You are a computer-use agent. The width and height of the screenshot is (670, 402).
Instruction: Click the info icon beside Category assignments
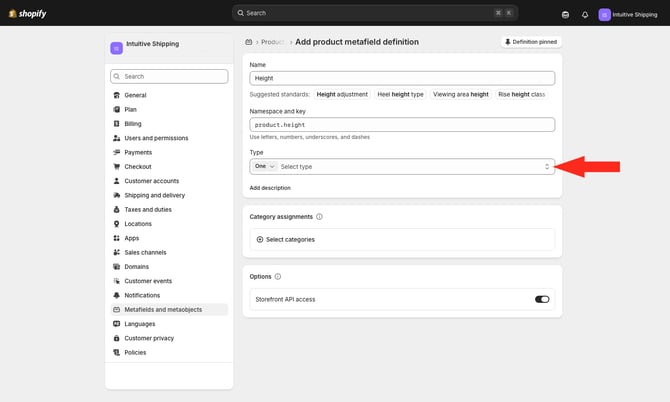[x=319, y=217]
